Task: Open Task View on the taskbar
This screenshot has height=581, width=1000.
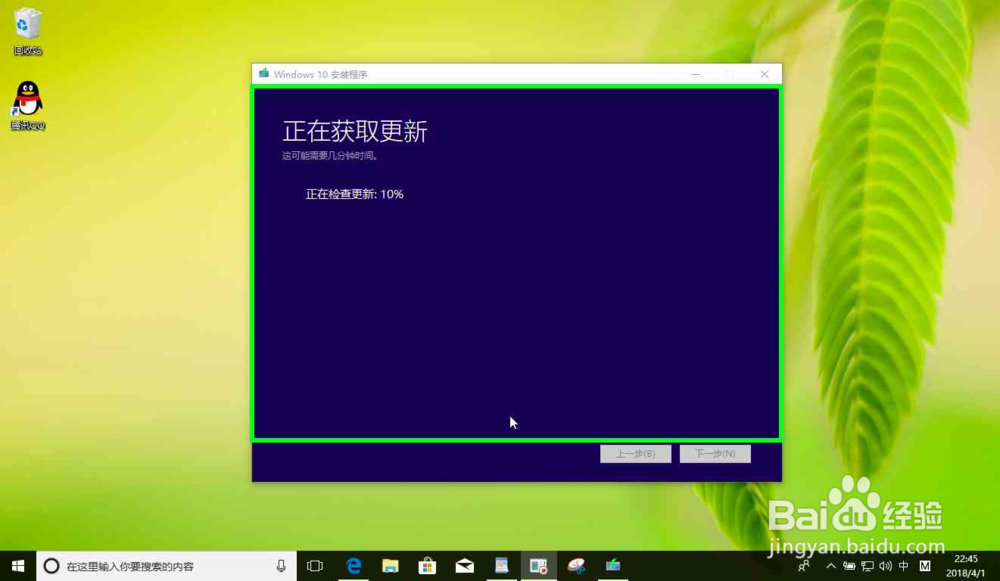Action: pos(315,565)
